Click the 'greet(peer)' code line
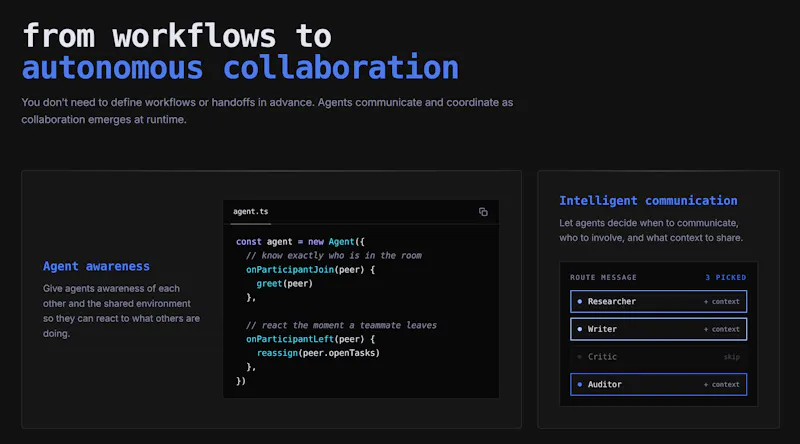This screenshot has width=800, height=444. click(x=284, y=283)
